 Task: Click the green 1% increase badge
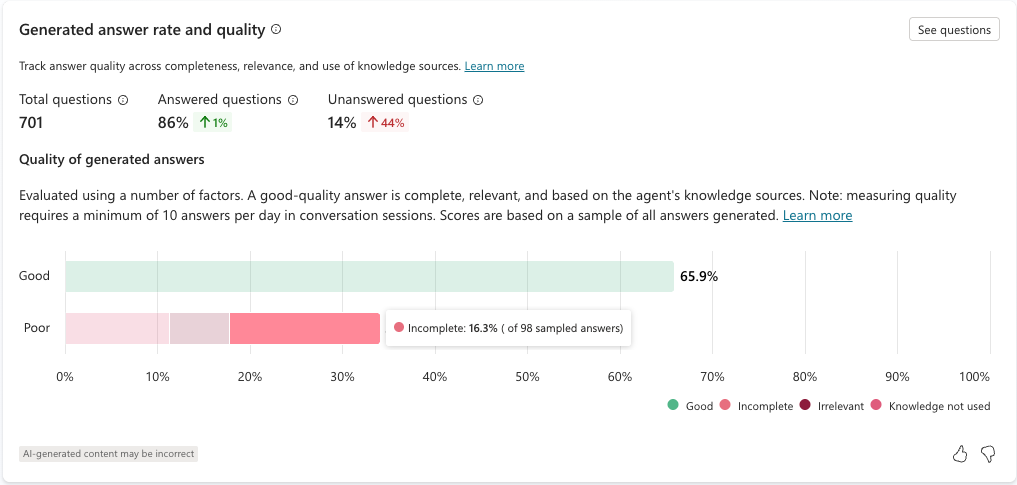tap(213, 123)
